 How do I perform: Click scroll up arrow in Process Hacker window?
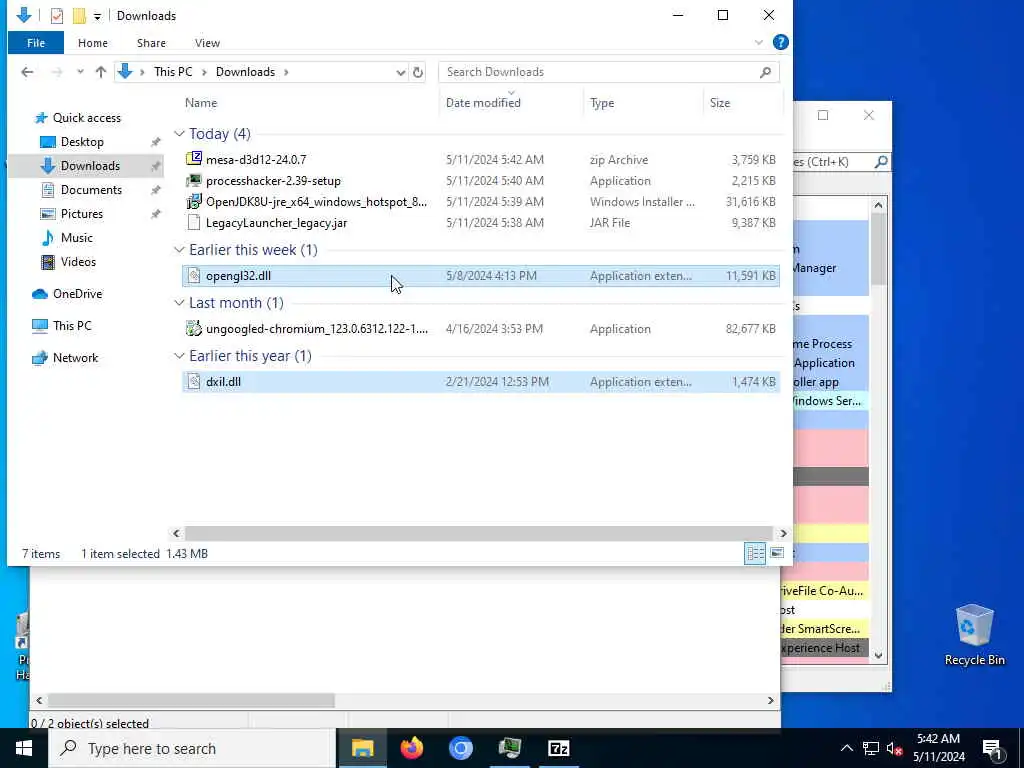(x=878, y=205)
